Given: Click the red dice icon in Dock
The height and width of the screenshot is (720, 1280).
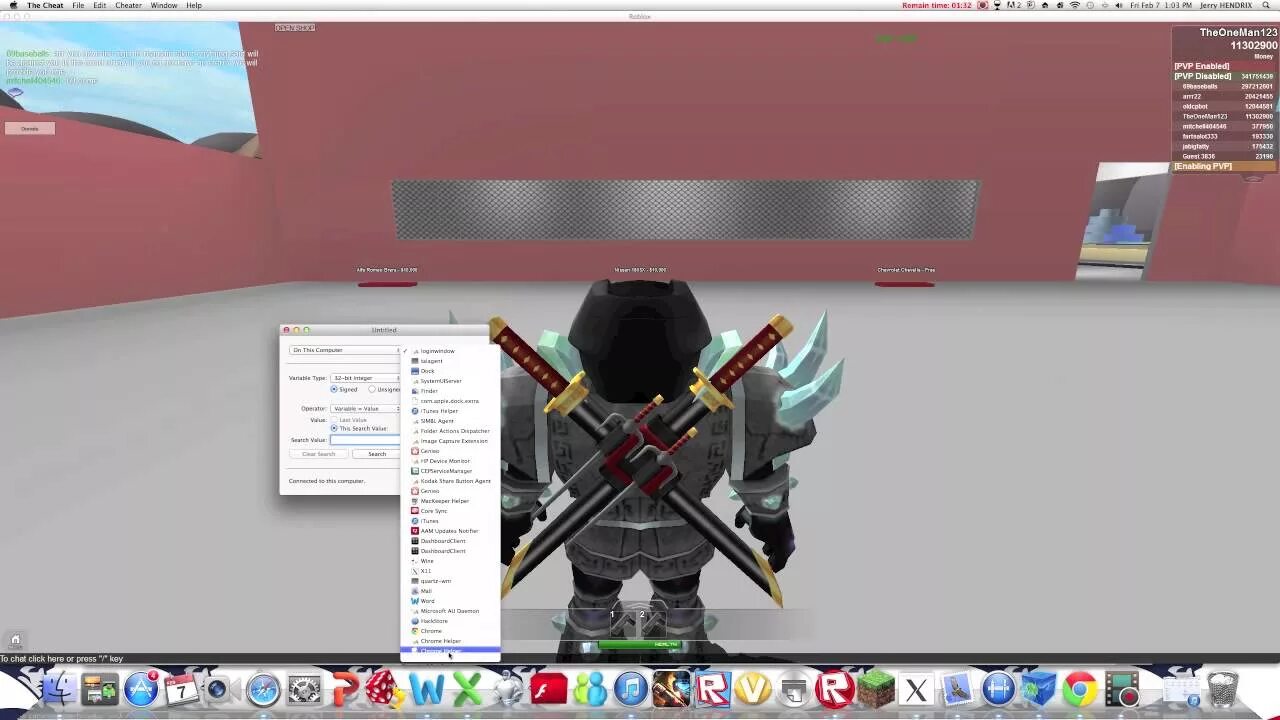Looking at the screenshot, I should [x=385, y=690].
